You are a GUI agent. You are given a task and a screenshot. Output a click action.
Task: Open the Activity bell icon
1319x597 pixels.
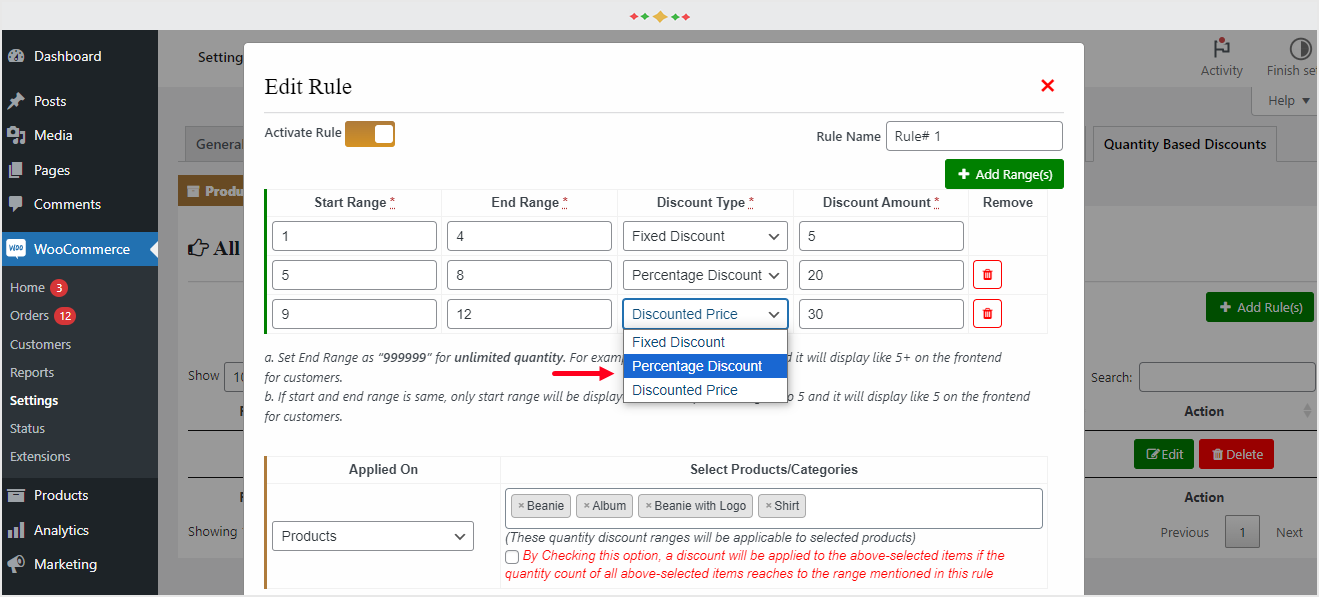(1221, 47)
